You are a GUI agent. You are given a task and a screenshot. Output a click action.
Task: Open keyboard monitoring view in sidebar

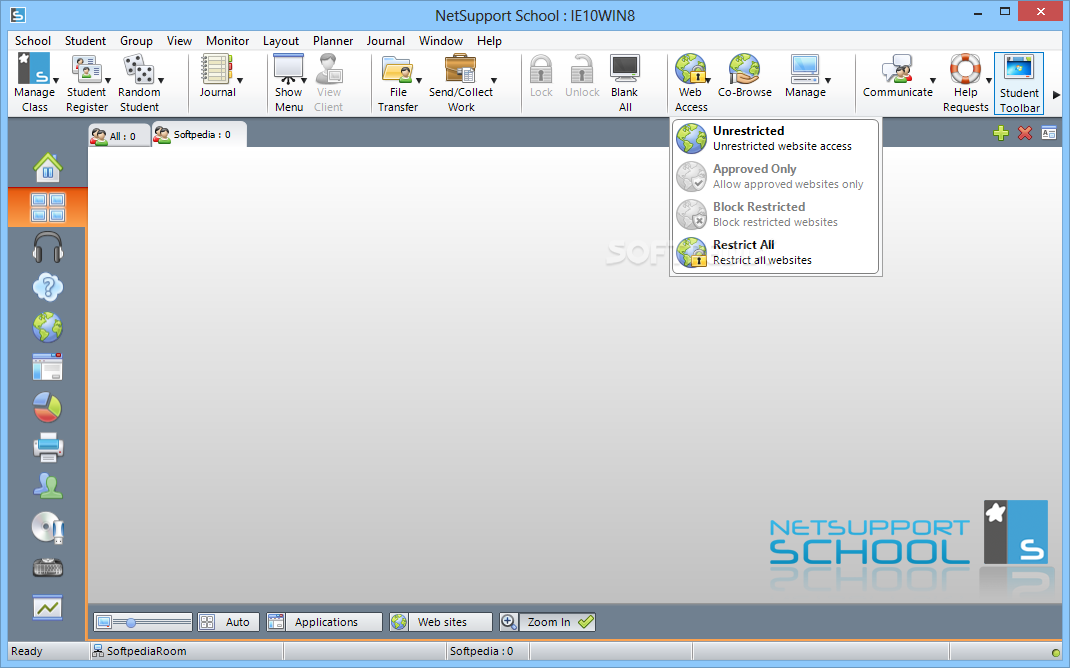[x=48, y=567]
